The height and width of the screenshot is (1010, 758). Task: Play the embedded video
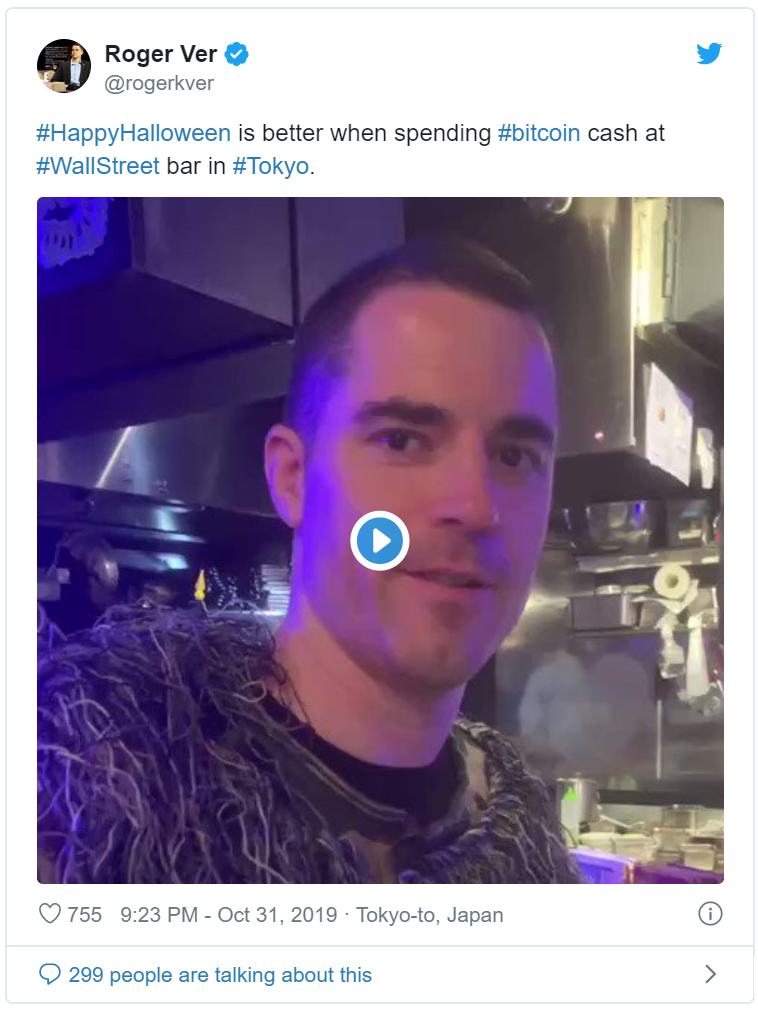380,540
